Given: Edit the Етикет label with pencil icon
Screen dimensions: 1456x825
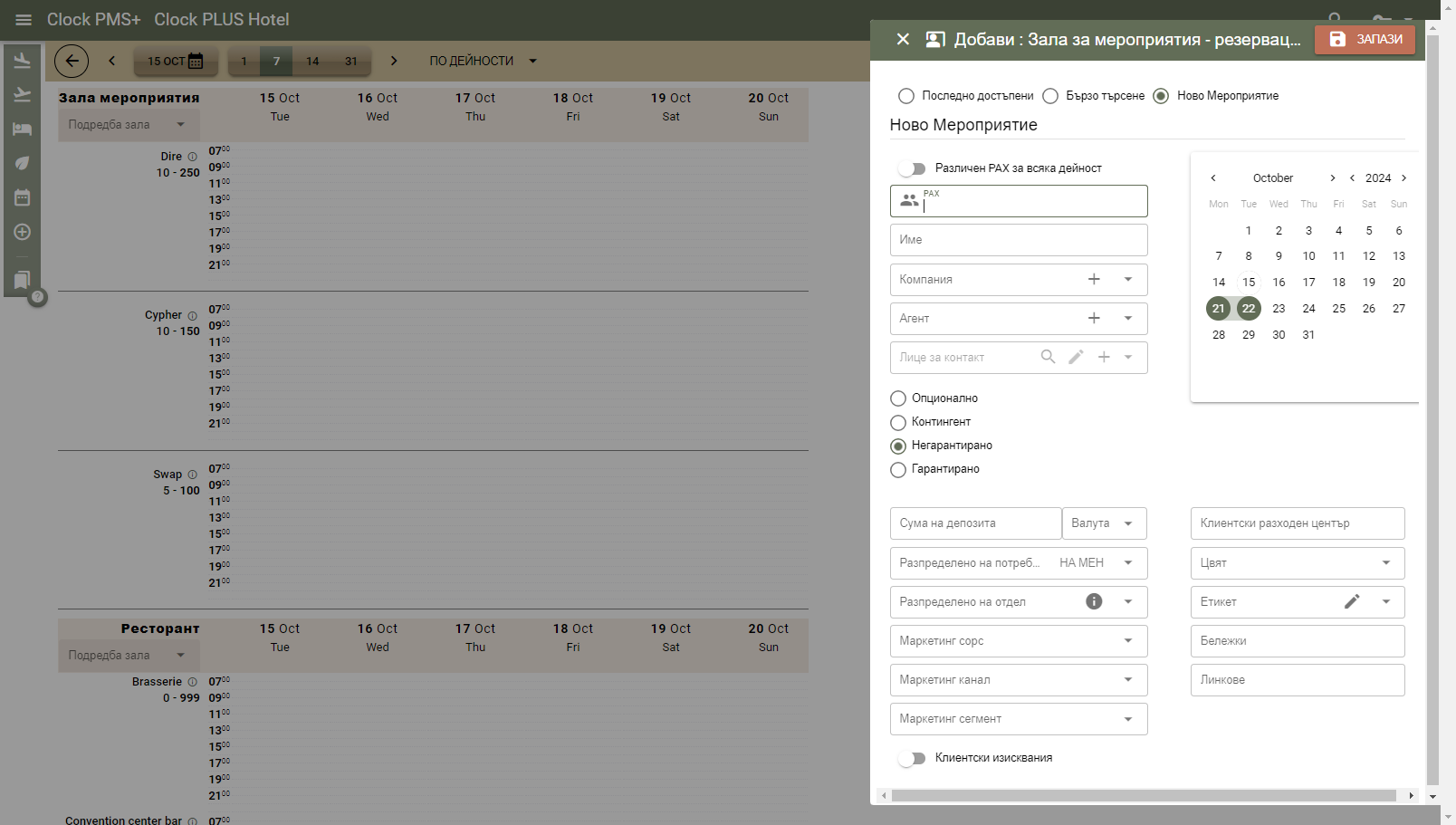Looking at the screenshot, I should pyautogui.click(x=1352, y=601).
